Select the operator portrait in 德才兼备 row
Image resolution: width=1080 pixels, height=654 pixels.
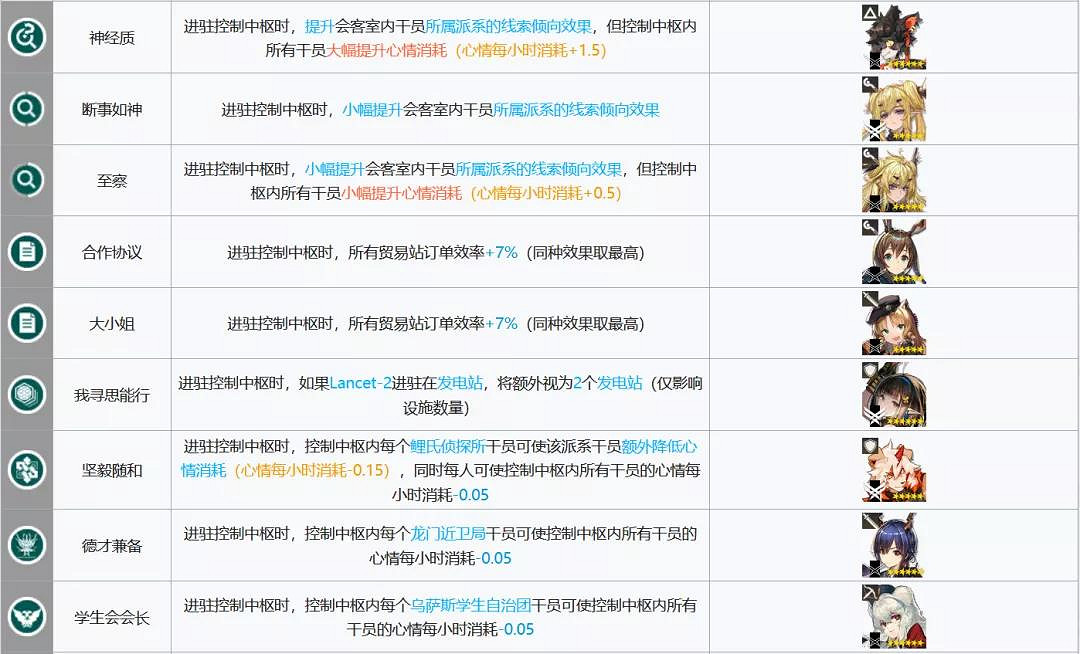[x=894, y=545]
